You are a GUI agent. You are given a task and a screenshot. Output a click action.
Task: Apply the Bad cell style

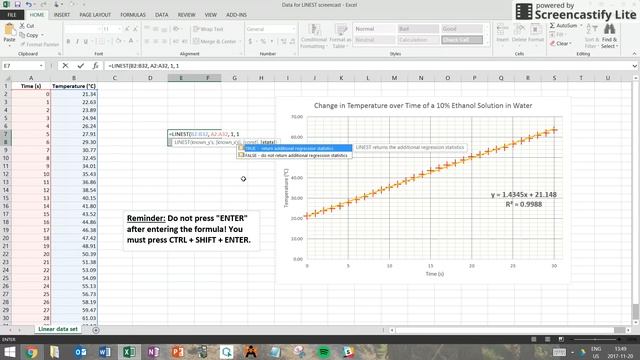pyautogui.click(x=418, y=29)
